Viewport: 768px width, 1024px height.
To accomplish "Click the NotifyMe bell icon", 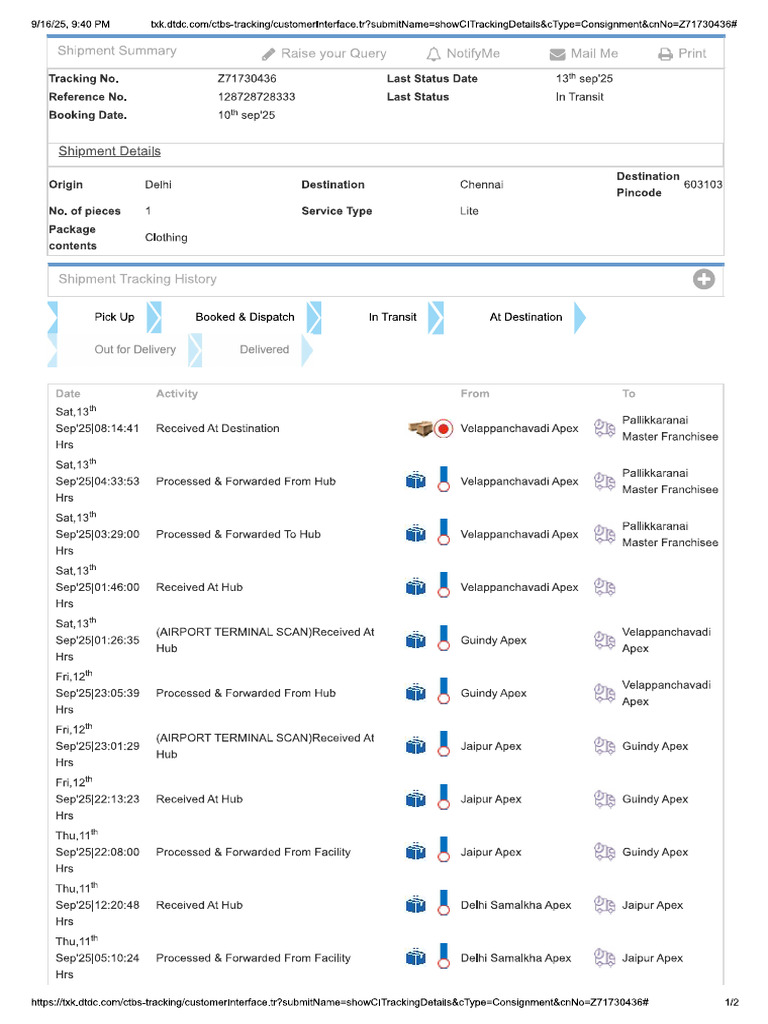I will tap(434, 54).
